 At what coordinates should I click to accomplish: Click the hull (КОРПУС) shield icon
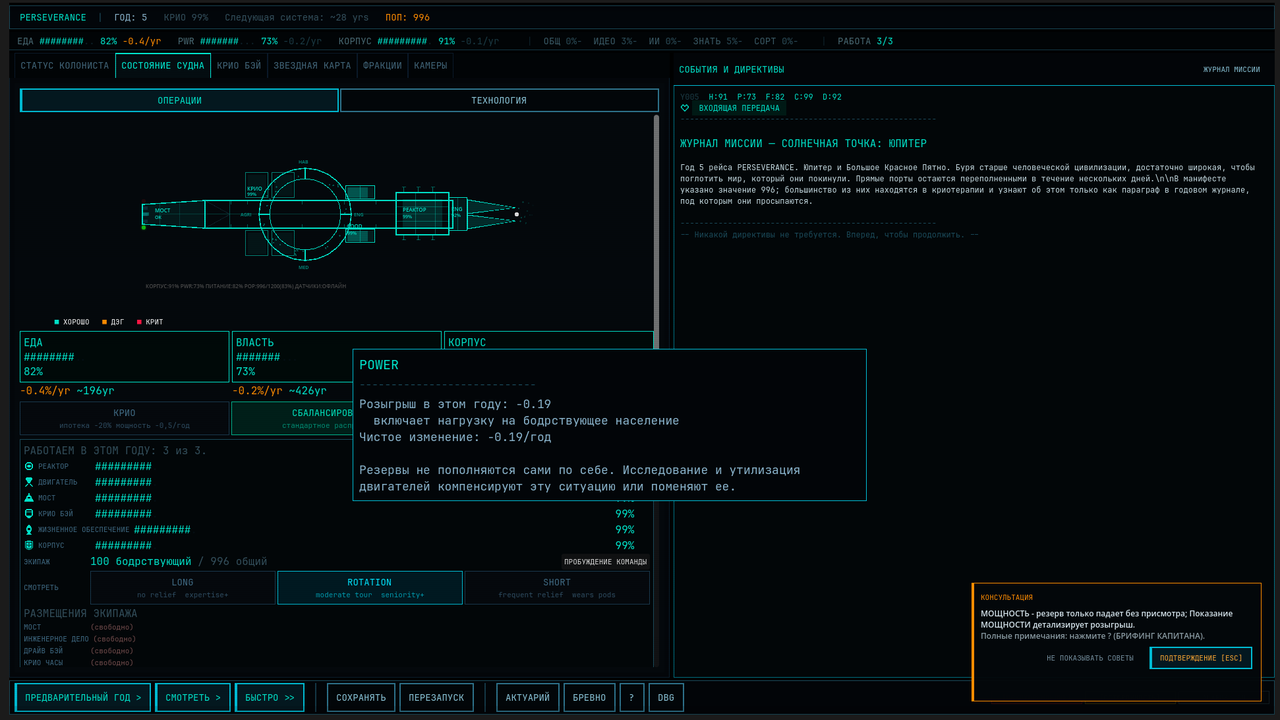pos(29,545)
